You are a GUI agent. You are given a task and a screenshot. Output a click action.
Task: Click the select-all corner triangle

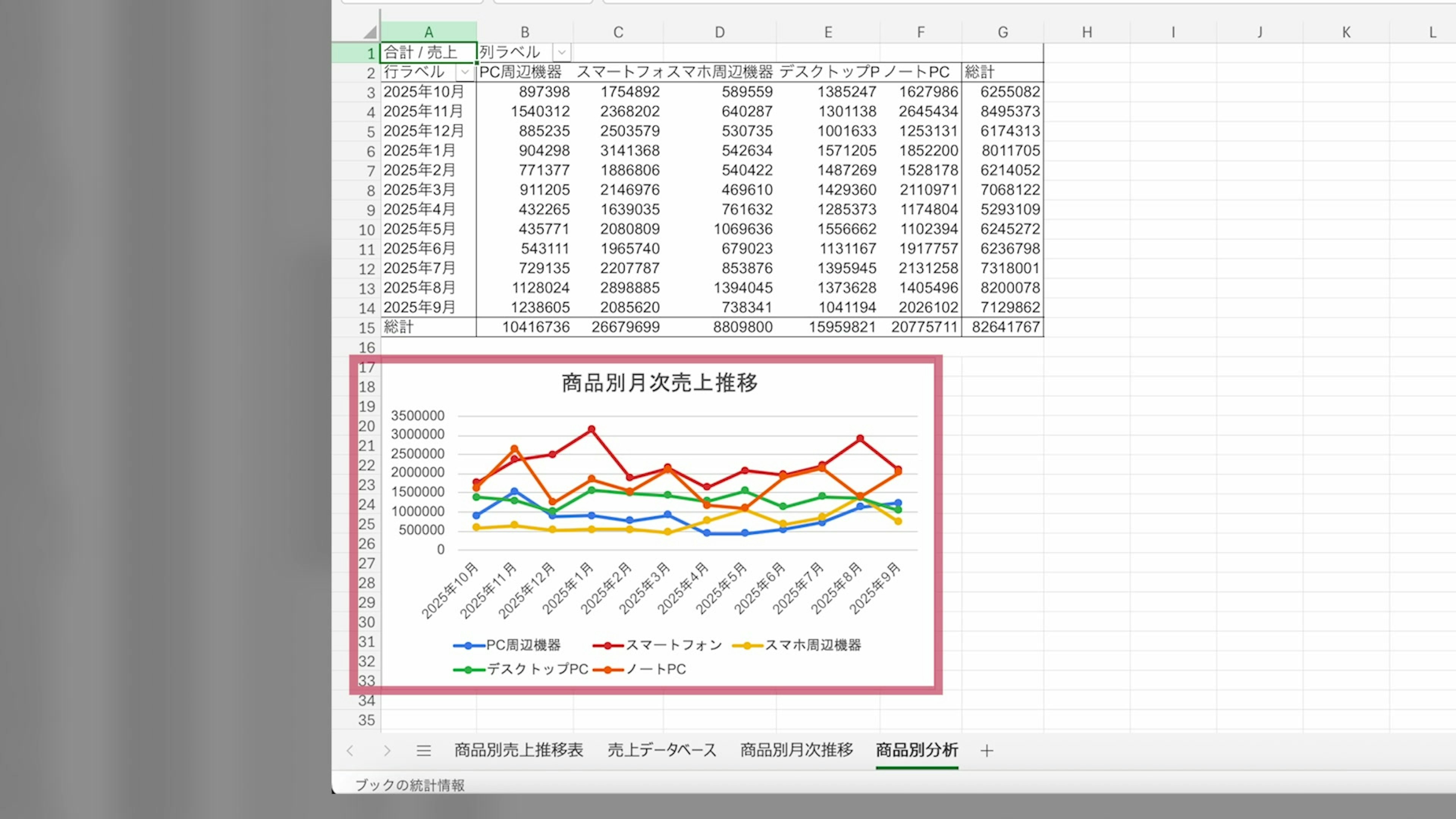coord(370,32)
